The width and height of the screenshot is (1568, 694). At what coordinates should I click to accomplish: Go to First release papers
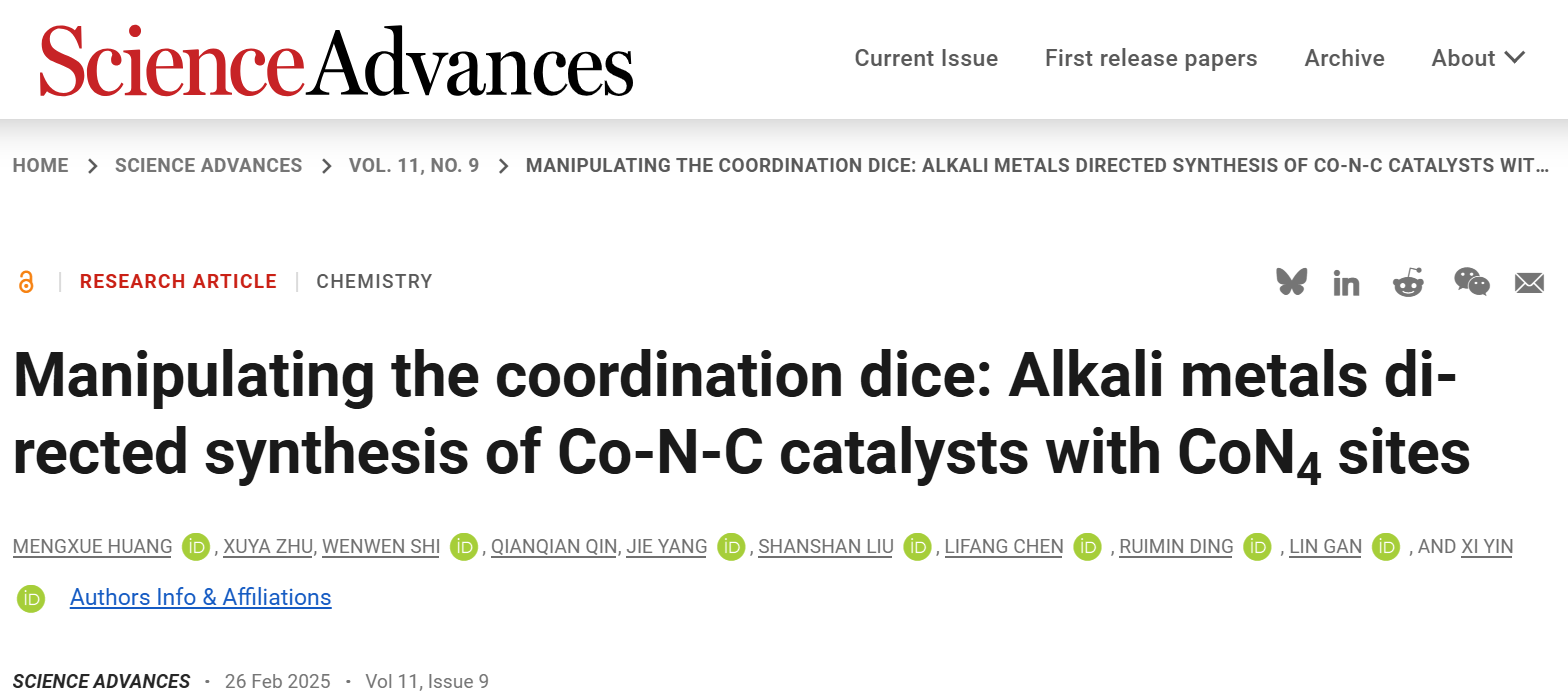1151,58
